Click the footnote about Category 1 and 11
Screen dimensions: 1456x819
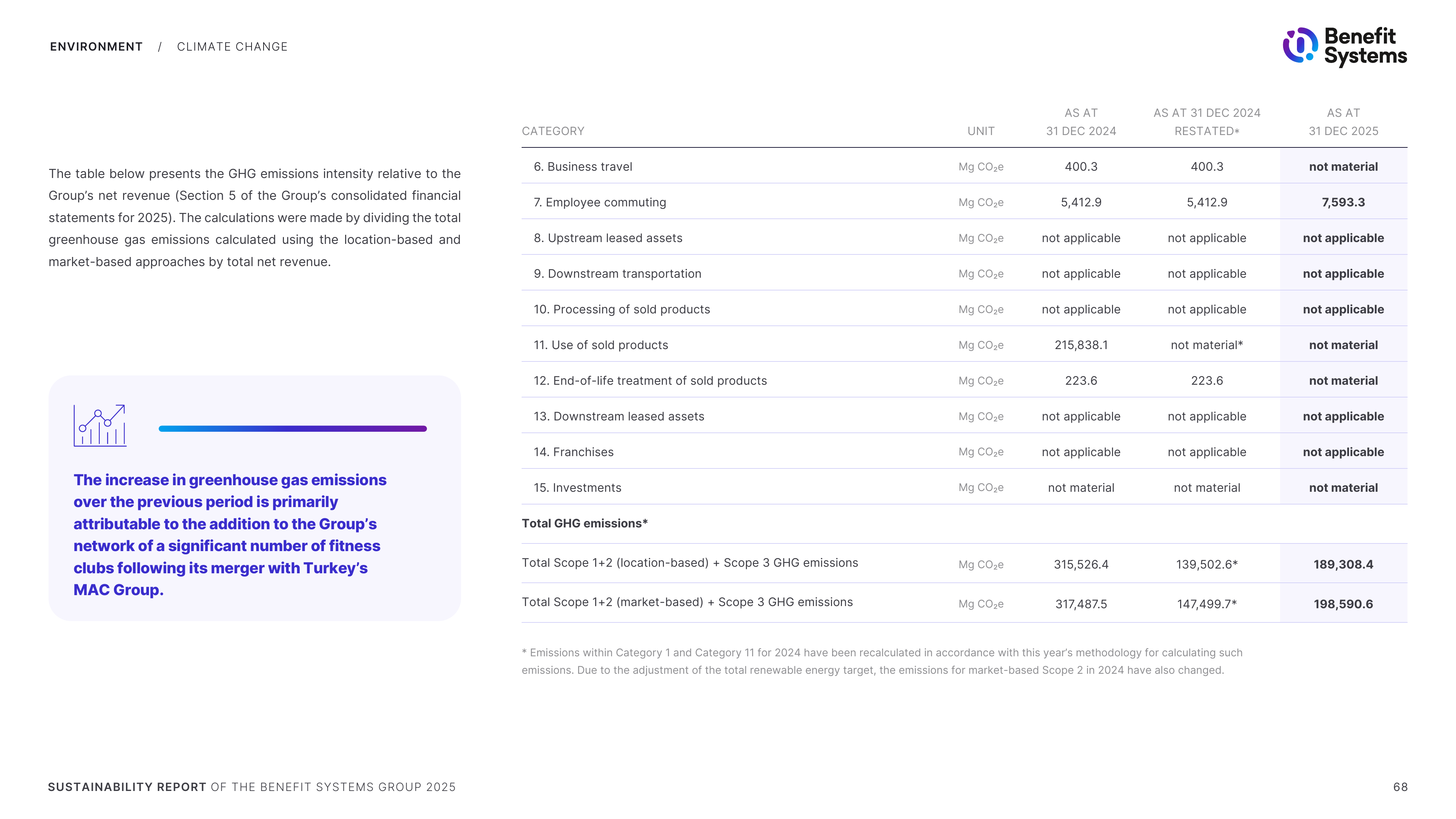coord(882,661)
